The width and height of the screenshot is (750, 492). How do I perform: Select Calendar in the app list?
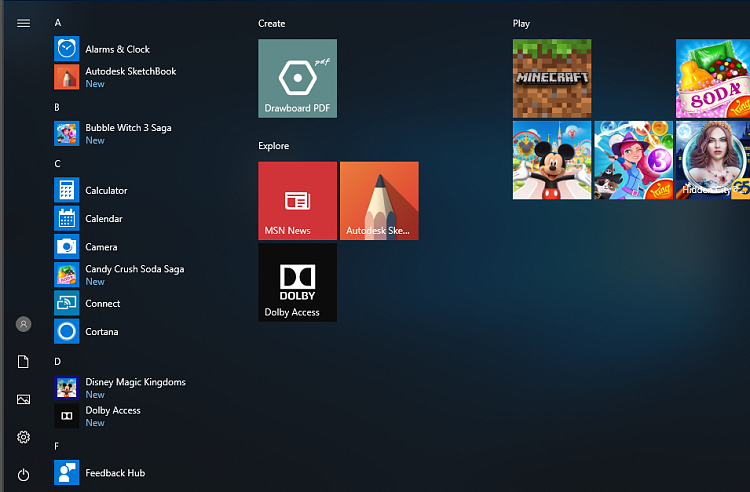click(120, 219)
